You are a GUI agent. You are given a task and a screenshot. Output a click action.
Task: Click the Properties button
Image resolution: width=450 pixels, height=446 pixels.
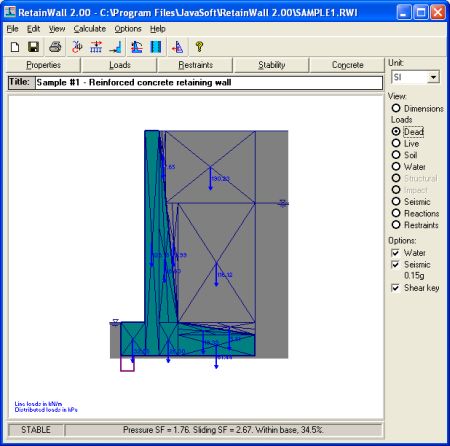click(x=43, y=65)
